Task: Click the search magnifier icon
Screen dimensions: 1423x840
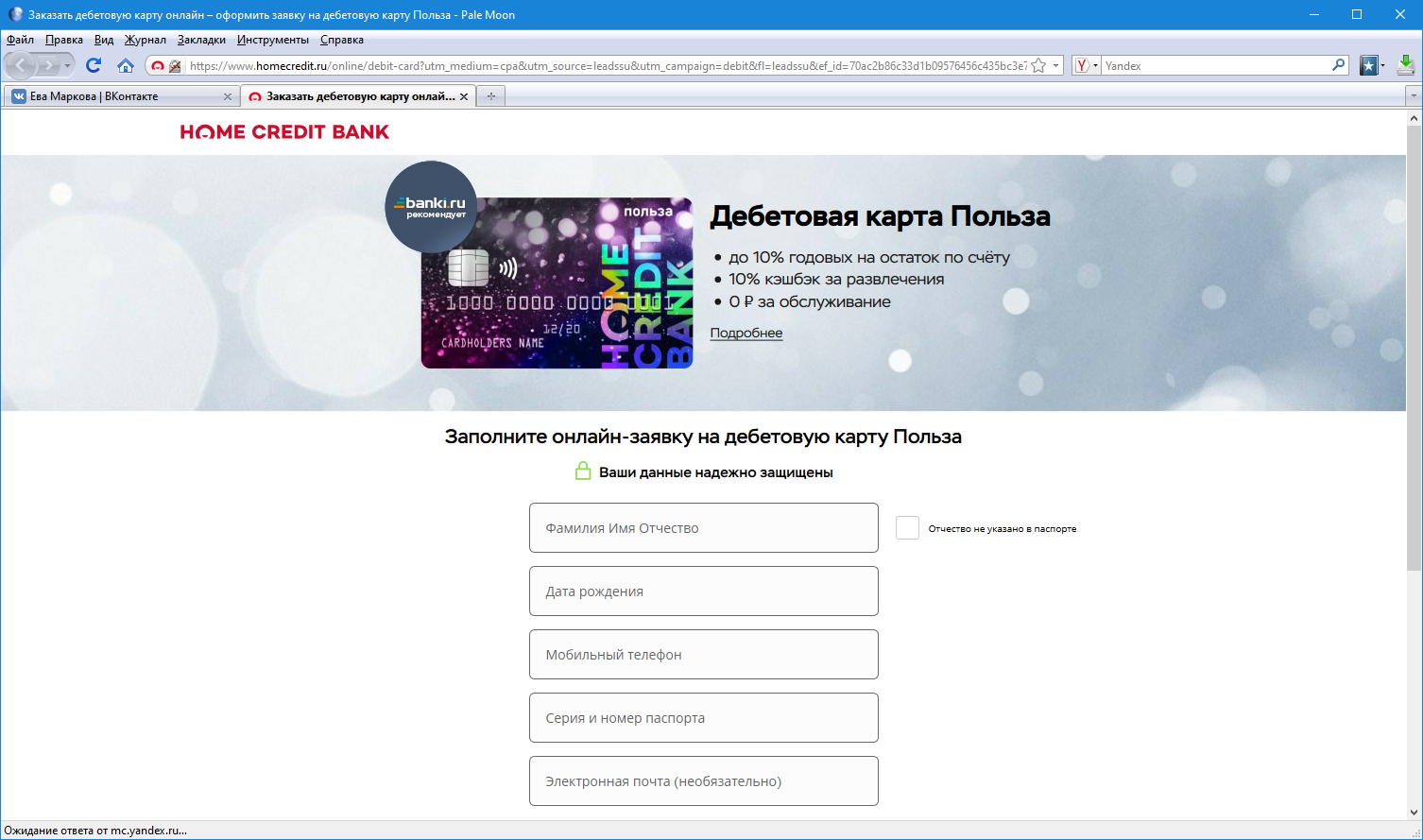Action: point(1338,65)
